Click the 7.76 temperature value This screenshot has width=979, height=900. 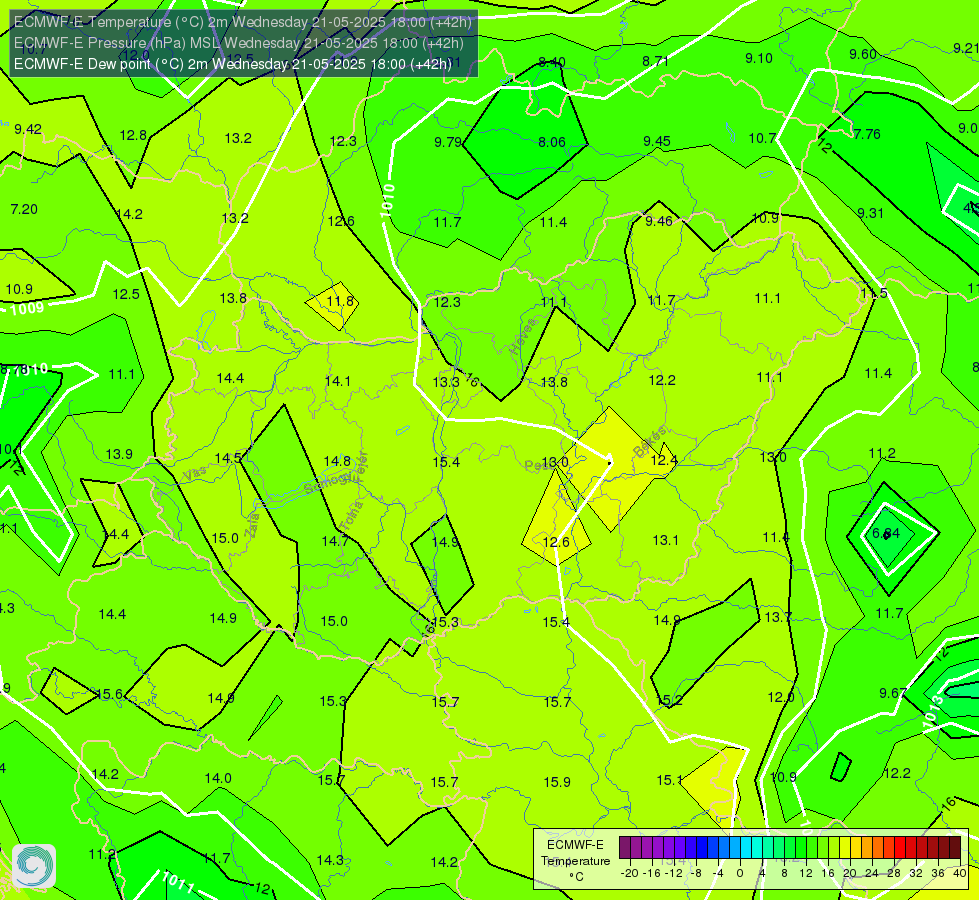pos(867,134)
